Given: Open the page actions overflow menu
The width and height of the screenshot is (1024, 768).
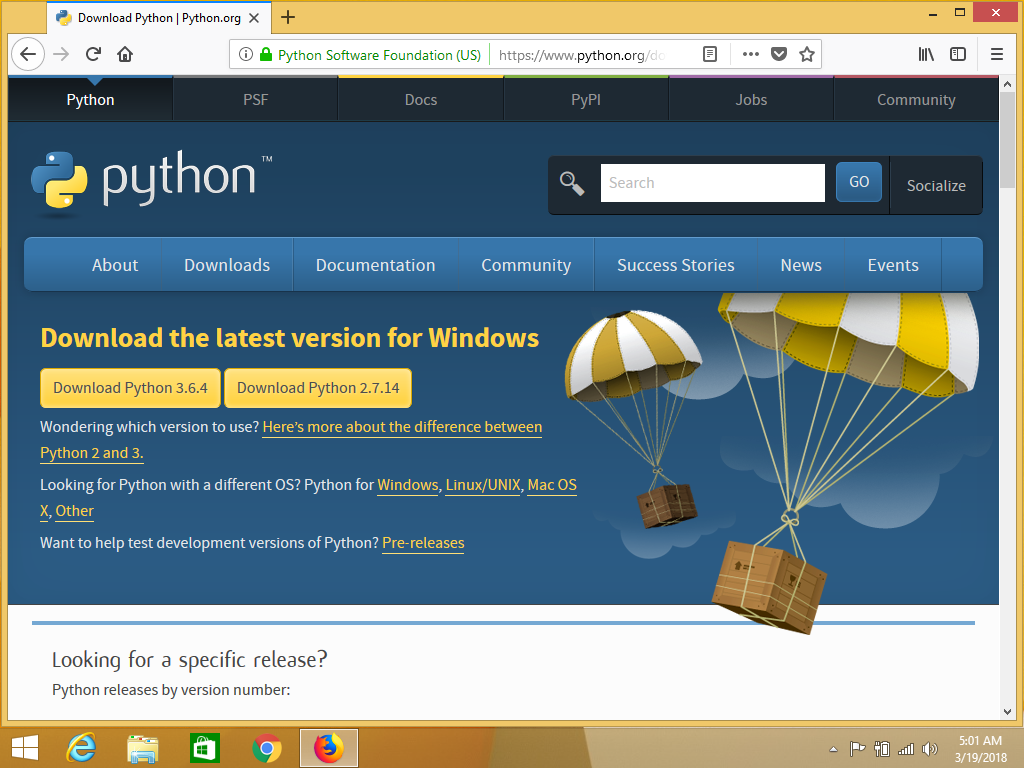Looking at the screenshot, I should click(749, 54).
